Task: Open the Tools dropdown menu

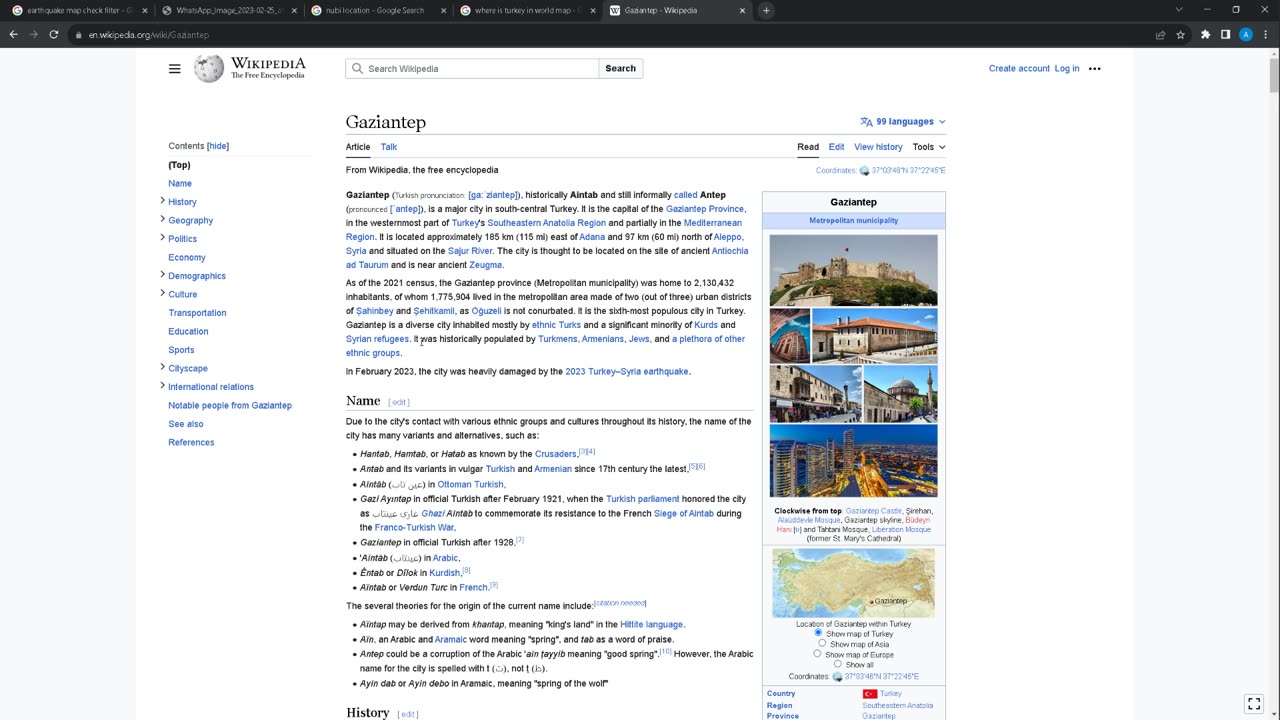Action: pos(928,147)
